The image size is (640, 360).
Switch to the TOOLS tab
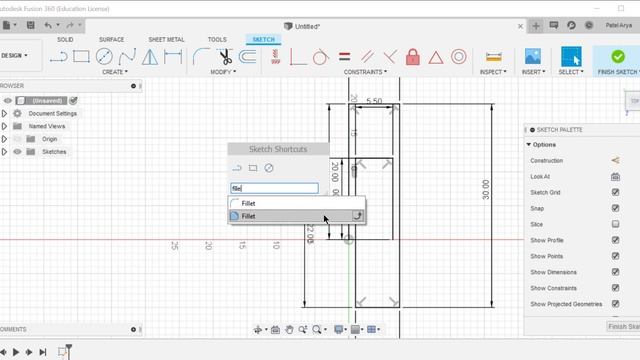point(217,40)
